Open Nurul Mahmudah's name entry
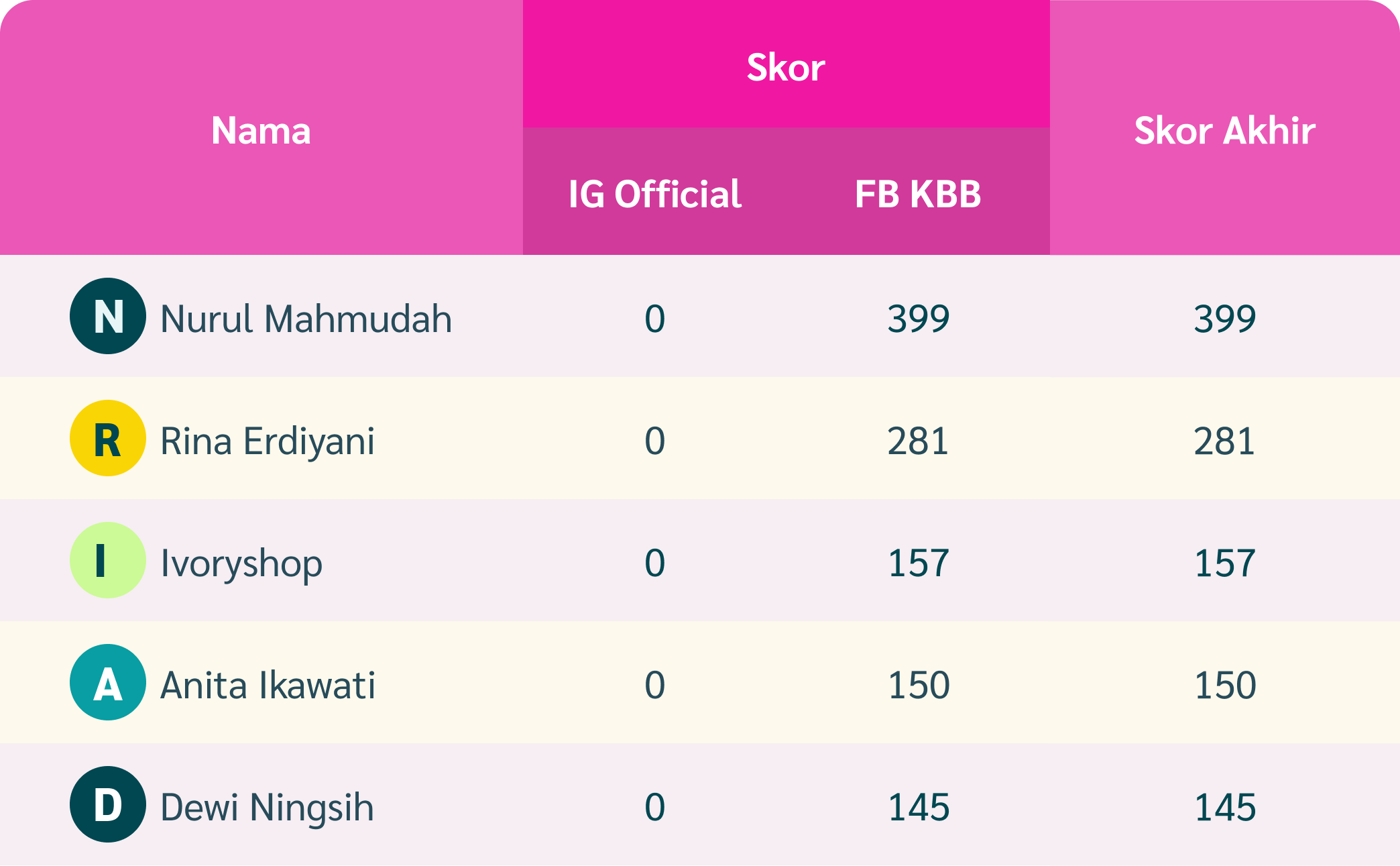Image resolution: width=1400 pixels, height=866 pixels. (306, 319)
